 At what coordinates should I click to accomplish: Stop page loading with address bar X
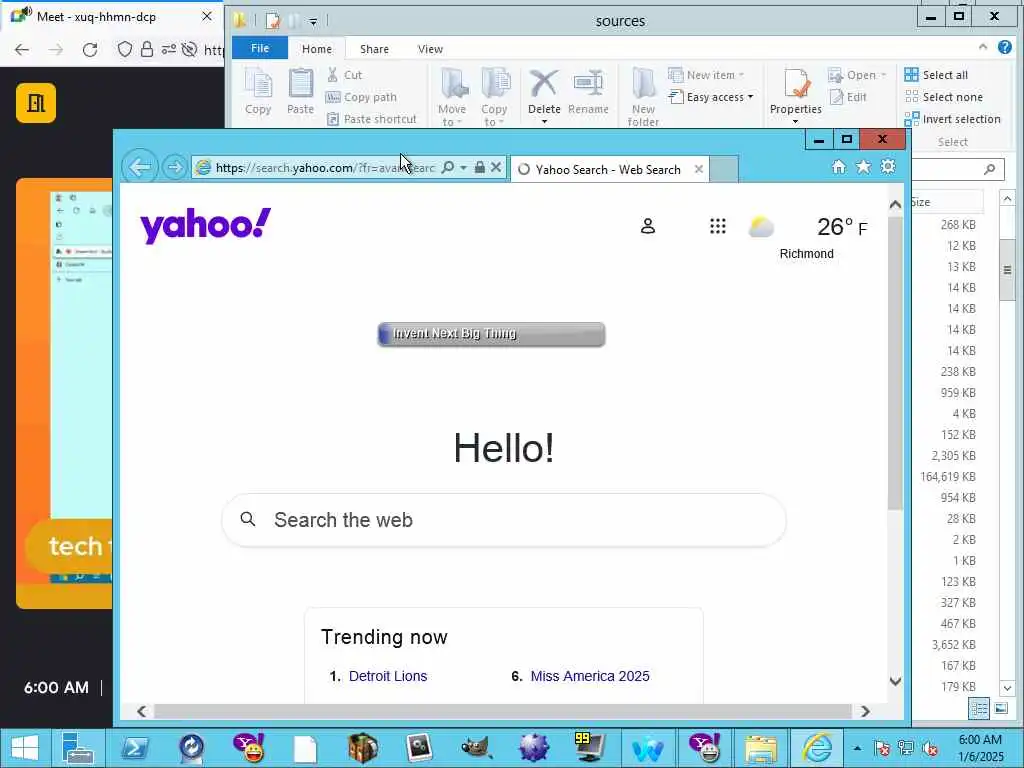[x=496, y=168]
